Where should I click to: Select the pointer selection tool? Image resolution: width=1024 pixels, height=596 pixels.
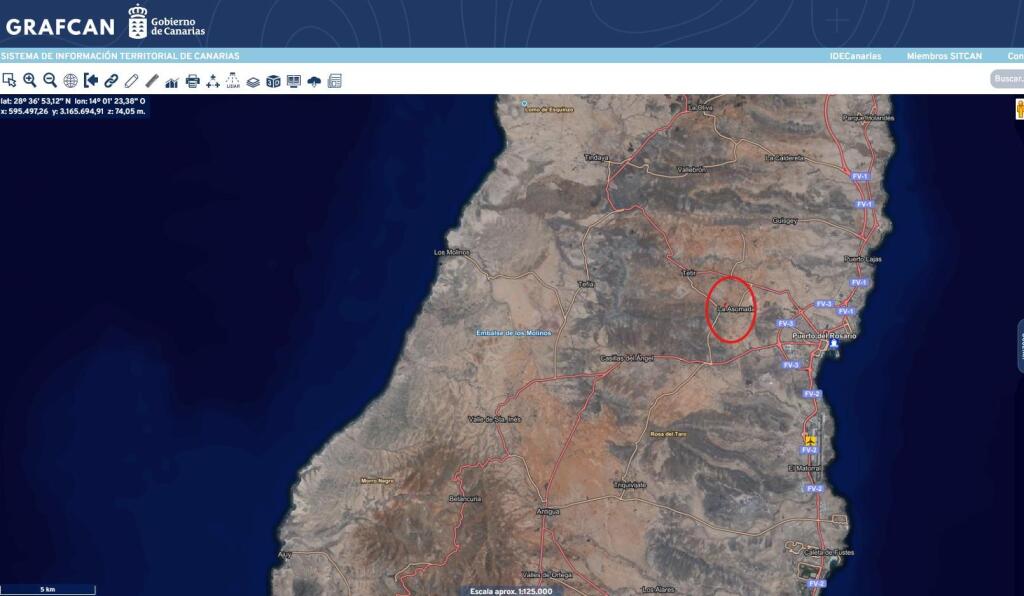[x=9, y=81]
